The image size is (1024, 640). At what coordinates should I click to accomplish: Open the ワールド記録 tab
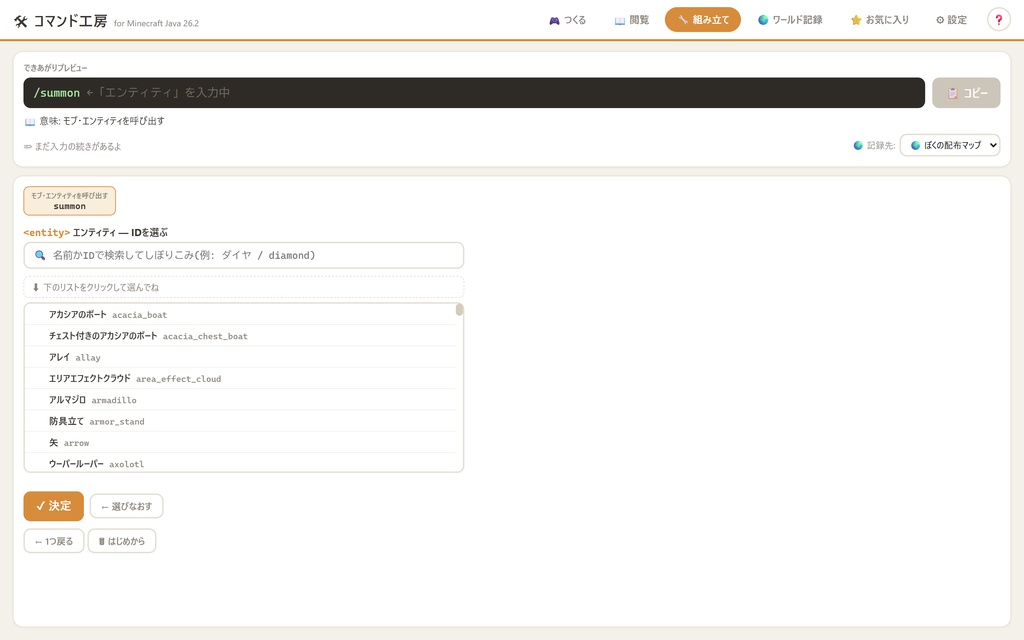(x=790, y=20)
